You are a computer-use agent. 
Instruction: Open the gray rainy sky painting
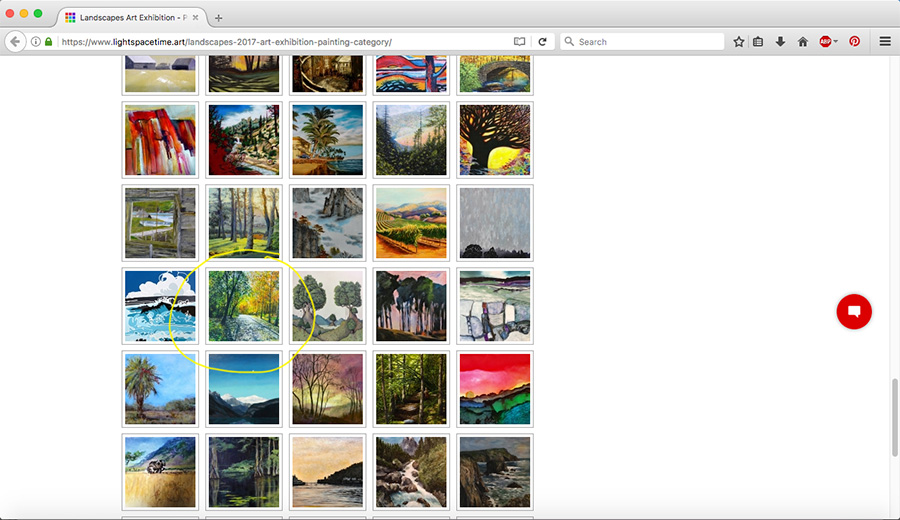tap(495, 223)
